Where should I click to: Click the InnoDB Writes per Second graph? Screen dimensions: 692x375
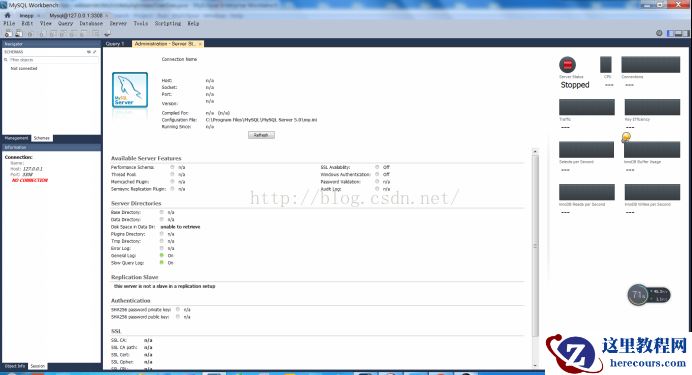pyautogui.click(x=652, y=192)
